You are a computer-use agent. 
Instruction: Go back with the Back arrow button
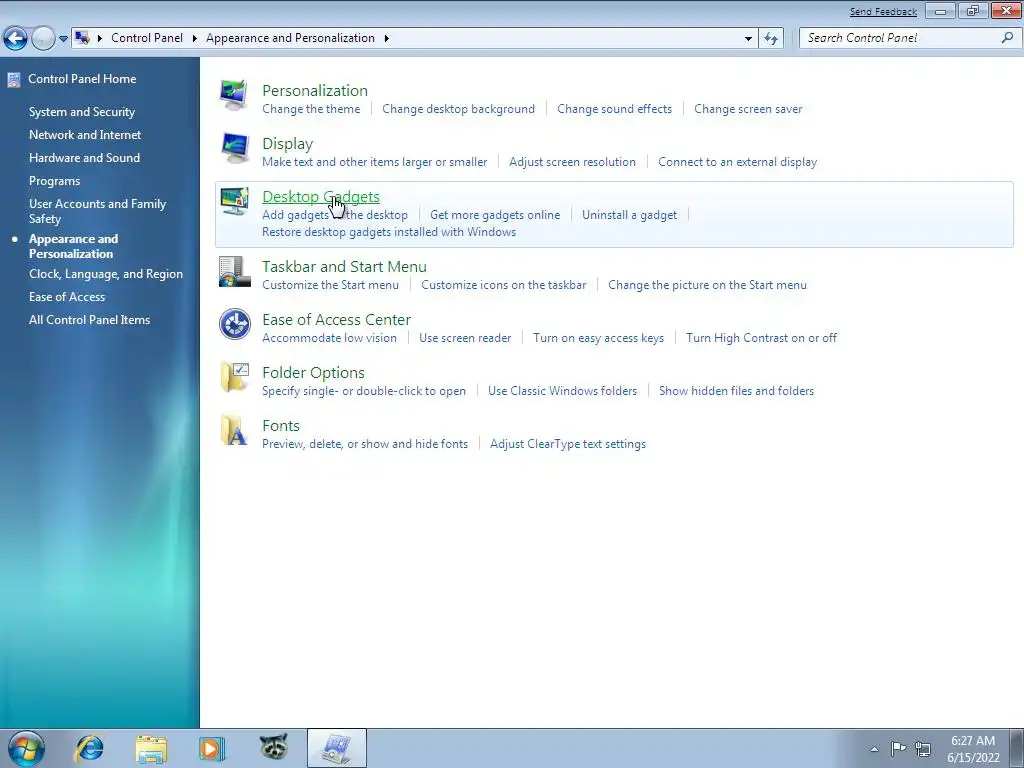15,39
